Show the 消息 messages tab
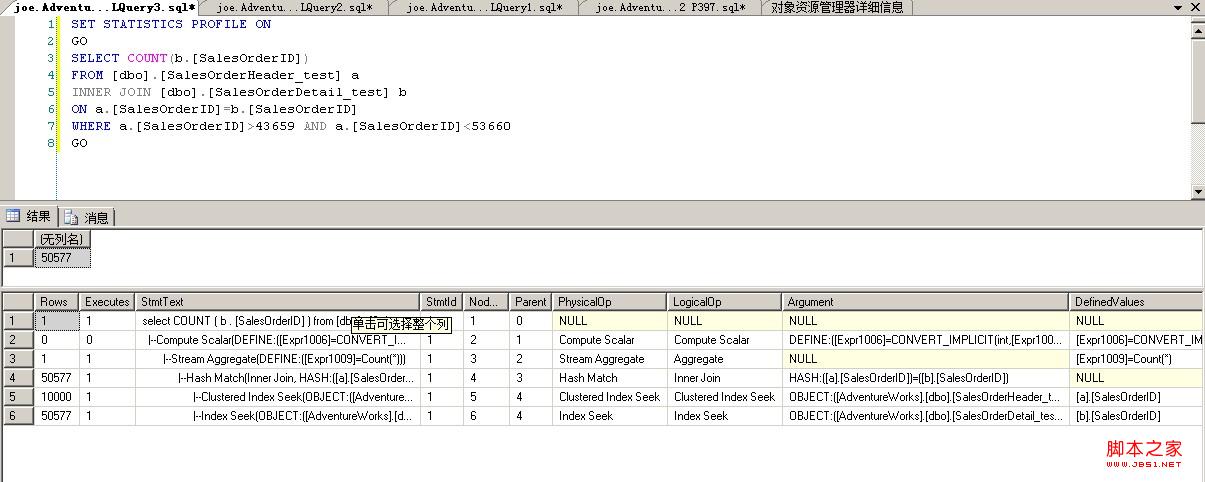This screenshot has height=482, width=1205. [x=87, y=217]
